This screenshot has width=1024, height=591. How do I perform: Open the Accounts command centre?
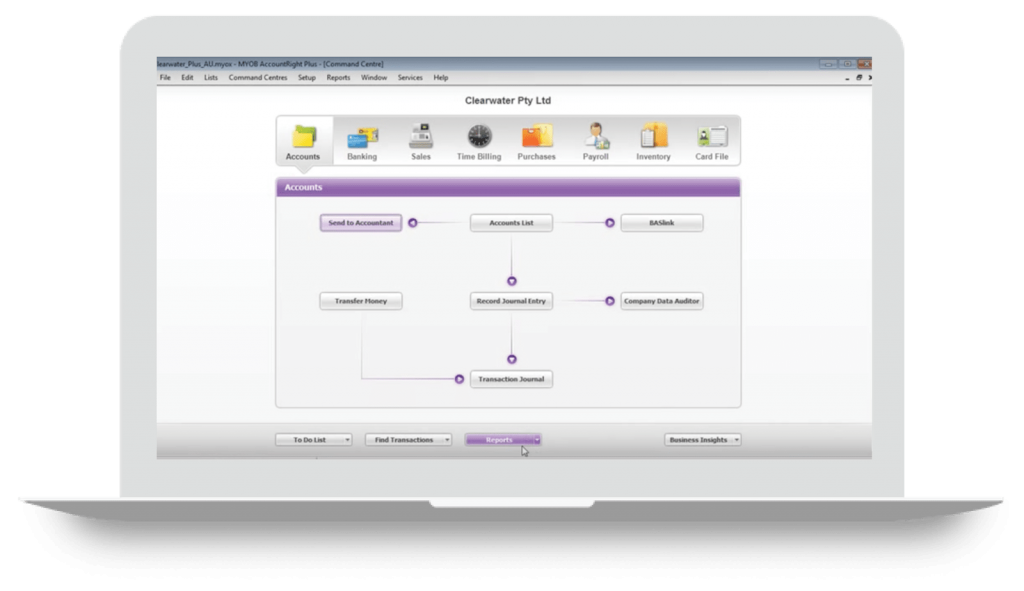coord(303,141)
